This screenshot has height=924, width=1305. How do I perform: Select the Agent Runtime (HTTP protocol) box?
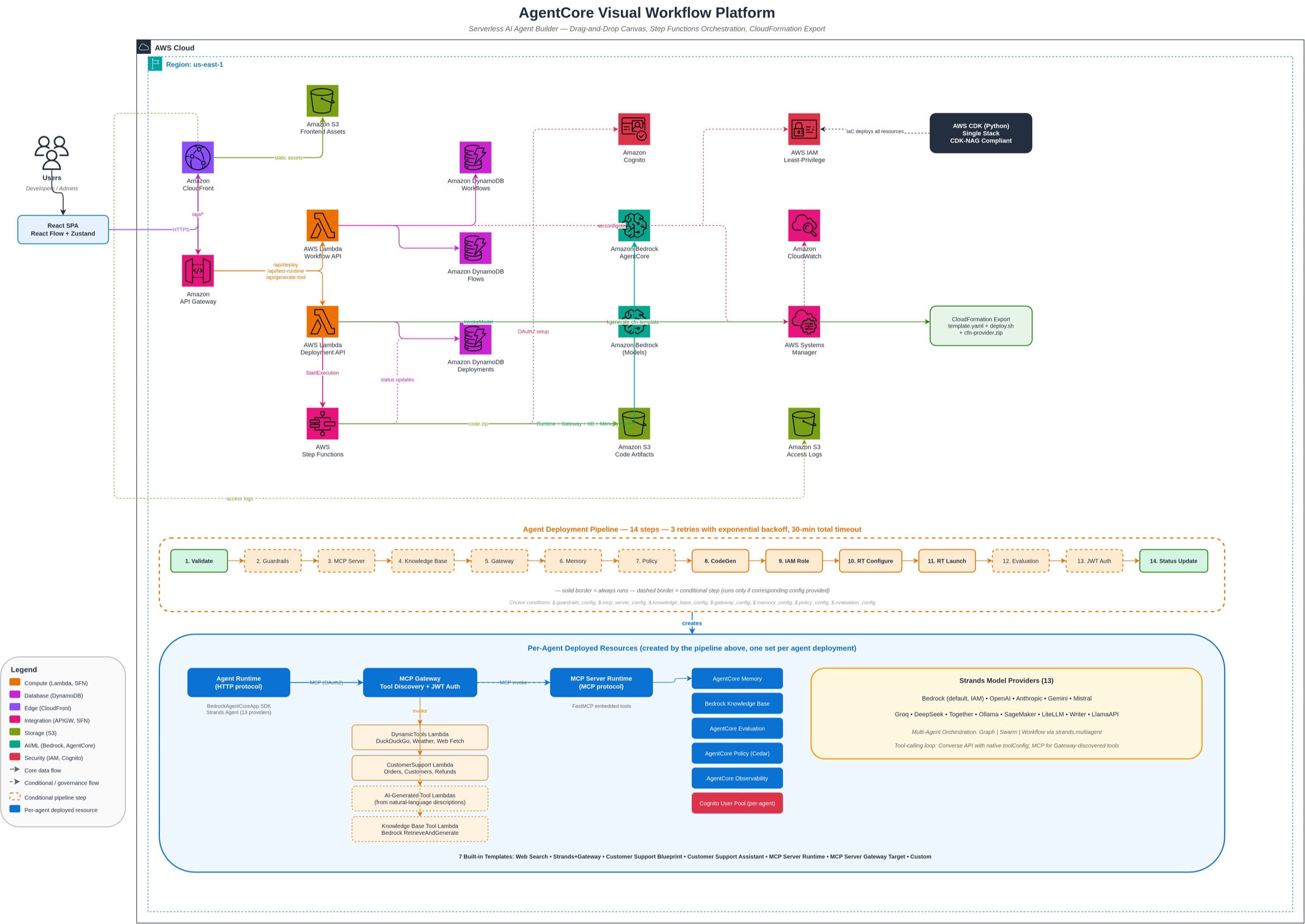click(x=239, y=682)
